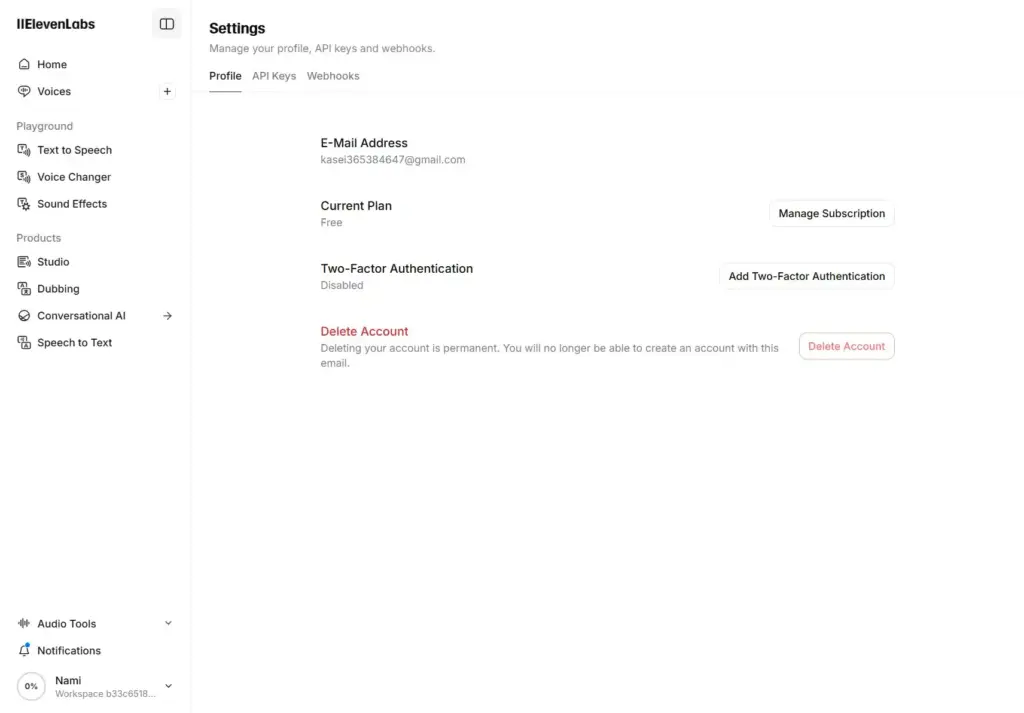Image resolution: width=1024 pixels, height=713 pixels.
Task: Click the Home house icon
Action: pos(24,64)
